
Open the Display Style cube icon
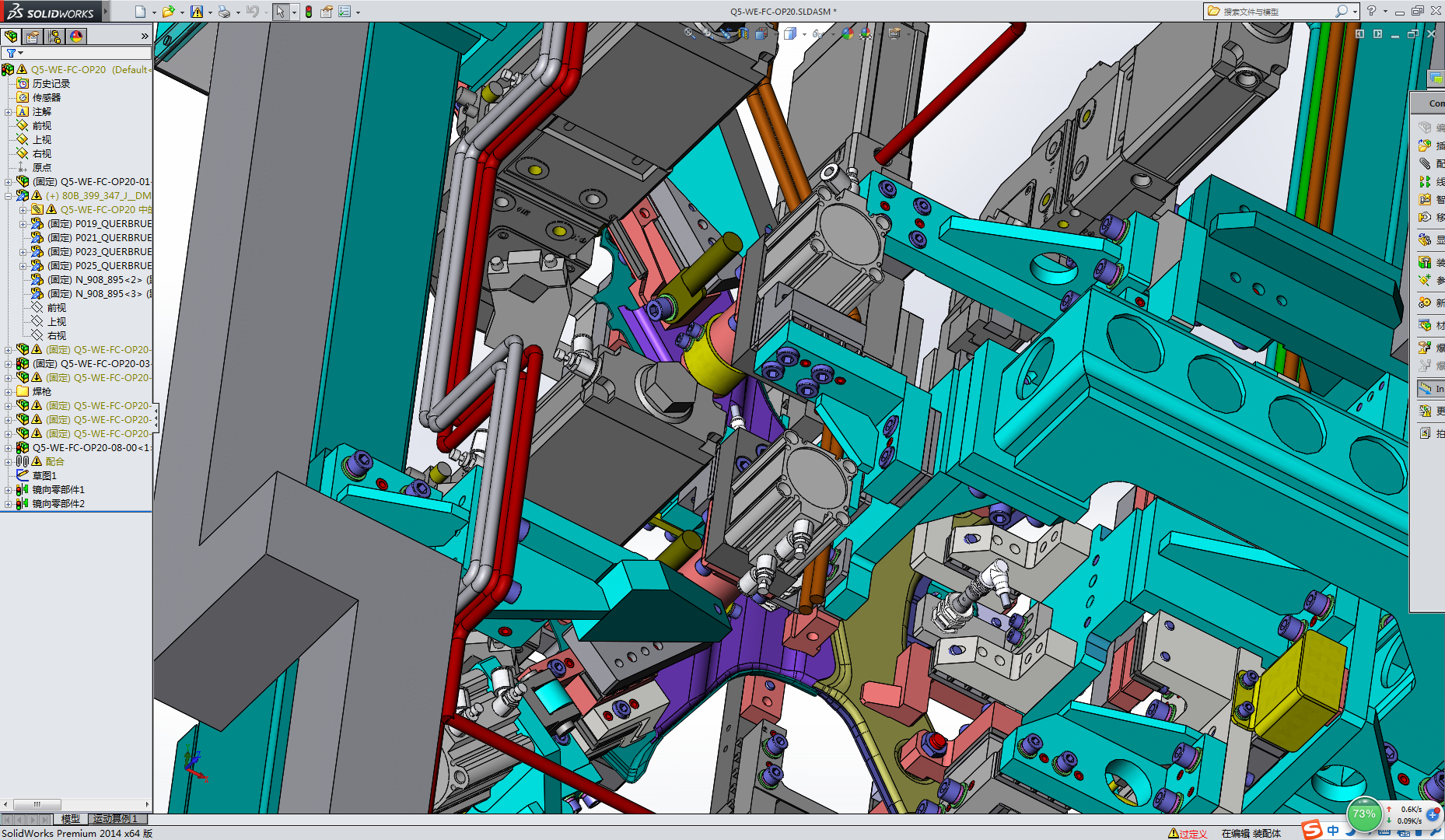click(x=790, y=33)
